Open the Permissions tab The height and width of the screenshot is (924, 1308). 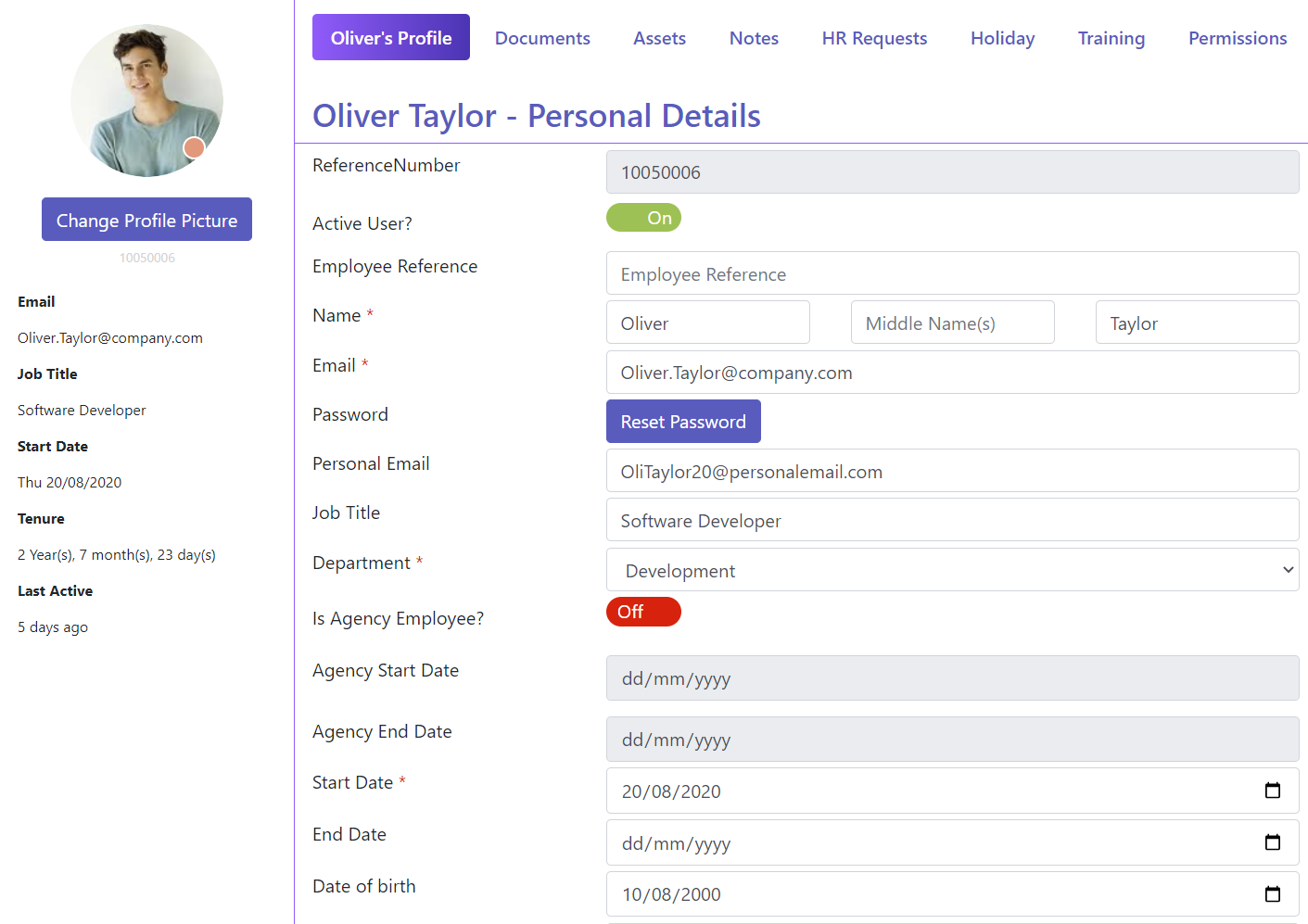click(1238, 38)
